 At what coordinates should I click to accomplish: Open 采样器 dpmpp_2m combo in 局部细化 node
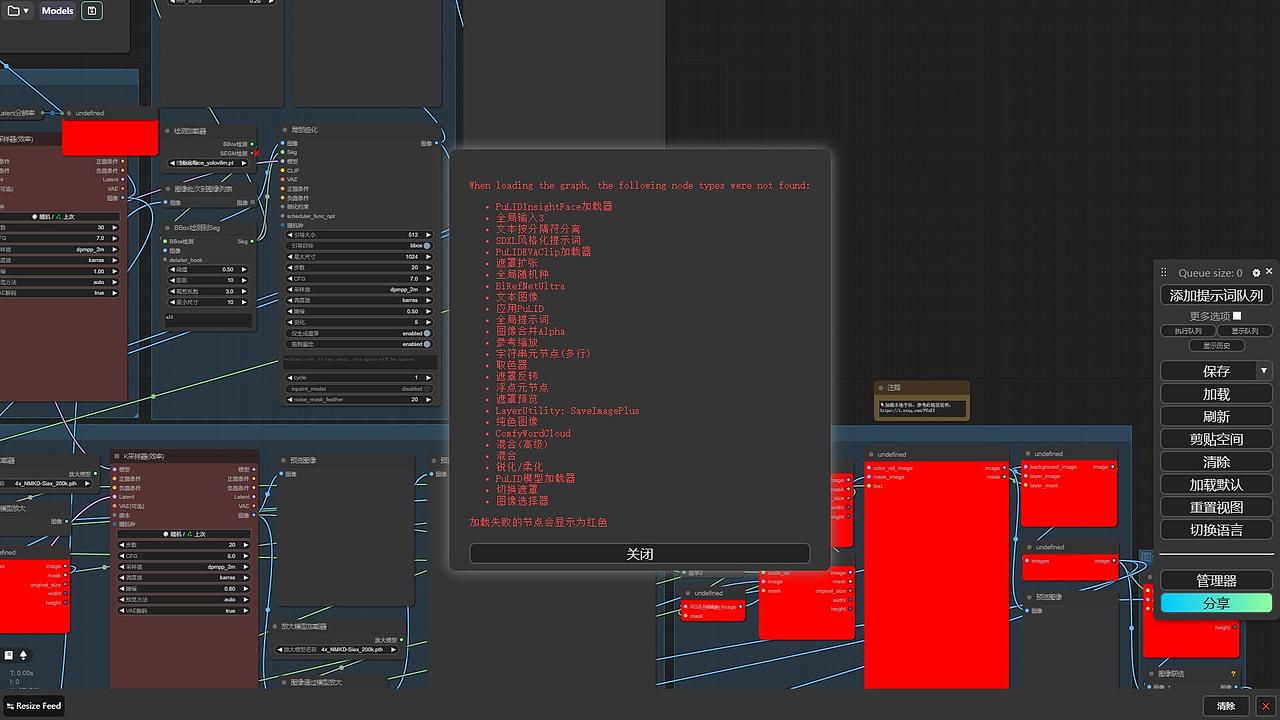click(x=360, y=290)
